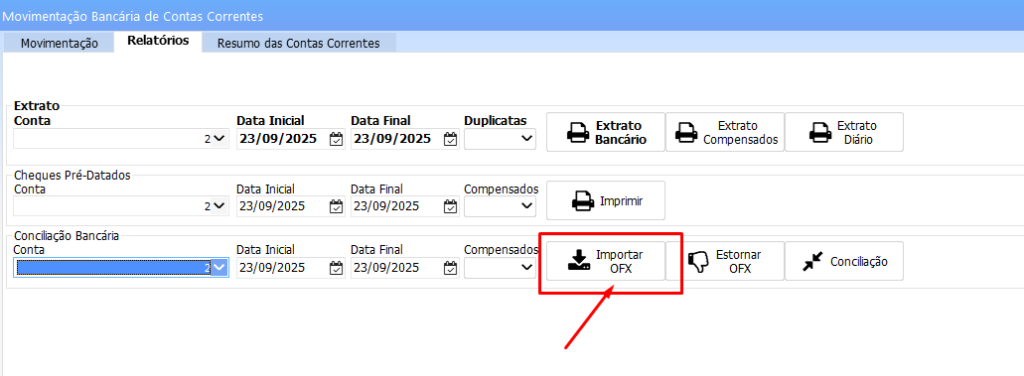This screenshot has height=376, width=1024.
Task: Click Imprimir for Cheques Pré-Datados
Action: coord(605,200)
